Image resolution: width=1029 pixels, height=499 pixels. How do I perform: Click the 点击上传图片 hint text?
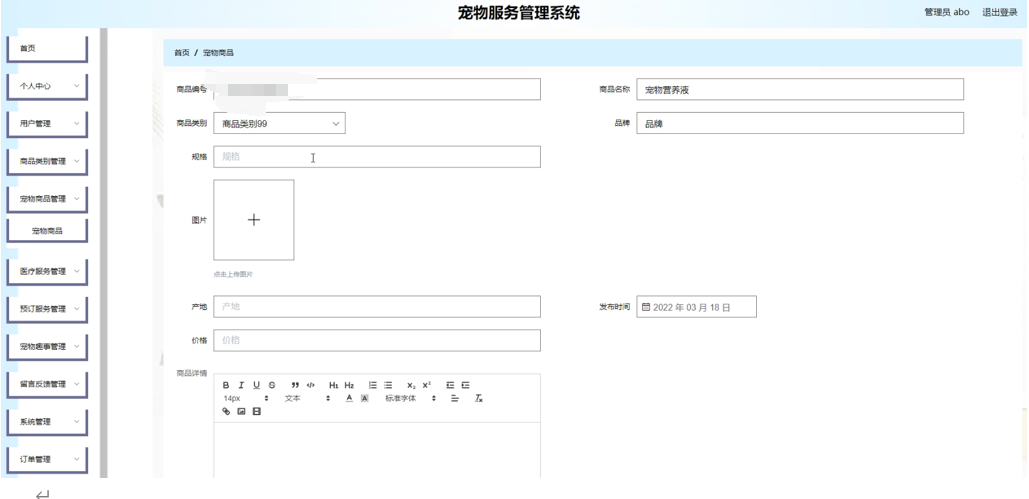coord(233,274)
